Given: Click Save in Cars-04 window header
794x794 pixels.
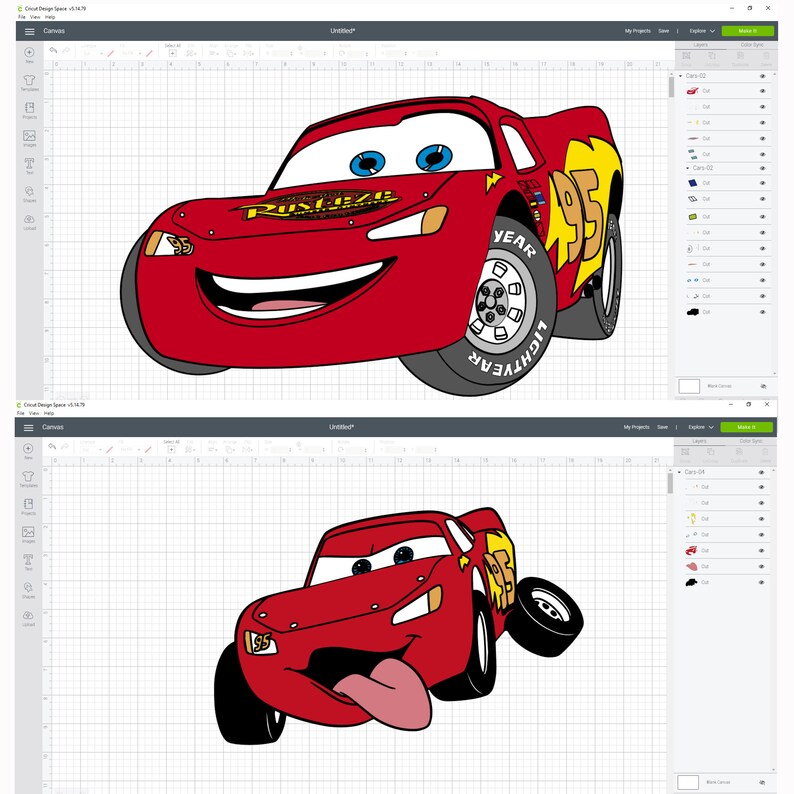Looking at the screenshot, I should tap(662, 428).
